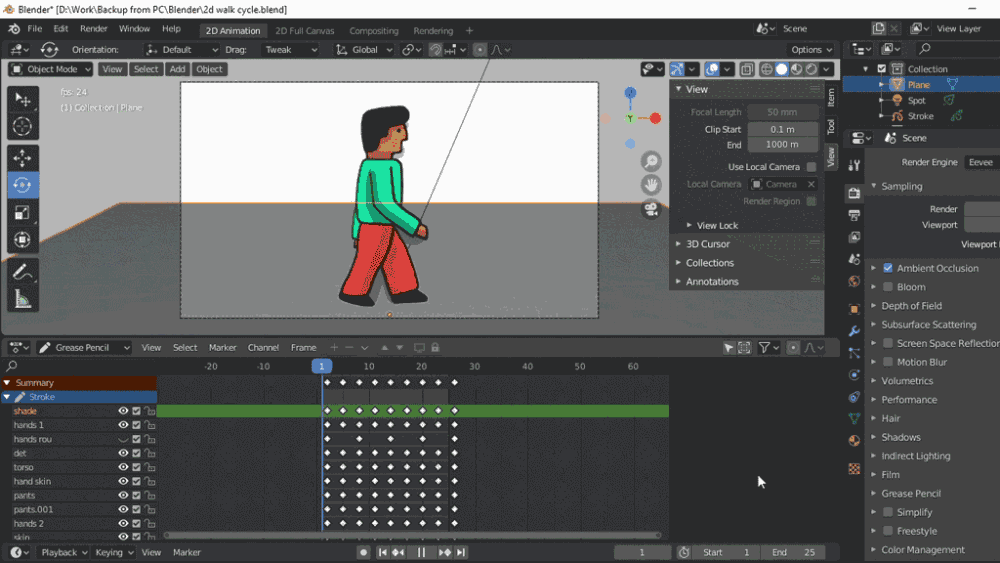This screenshot has width=1000, height=563.
Task: Jump to next keyframe
Action: [445, 552]
